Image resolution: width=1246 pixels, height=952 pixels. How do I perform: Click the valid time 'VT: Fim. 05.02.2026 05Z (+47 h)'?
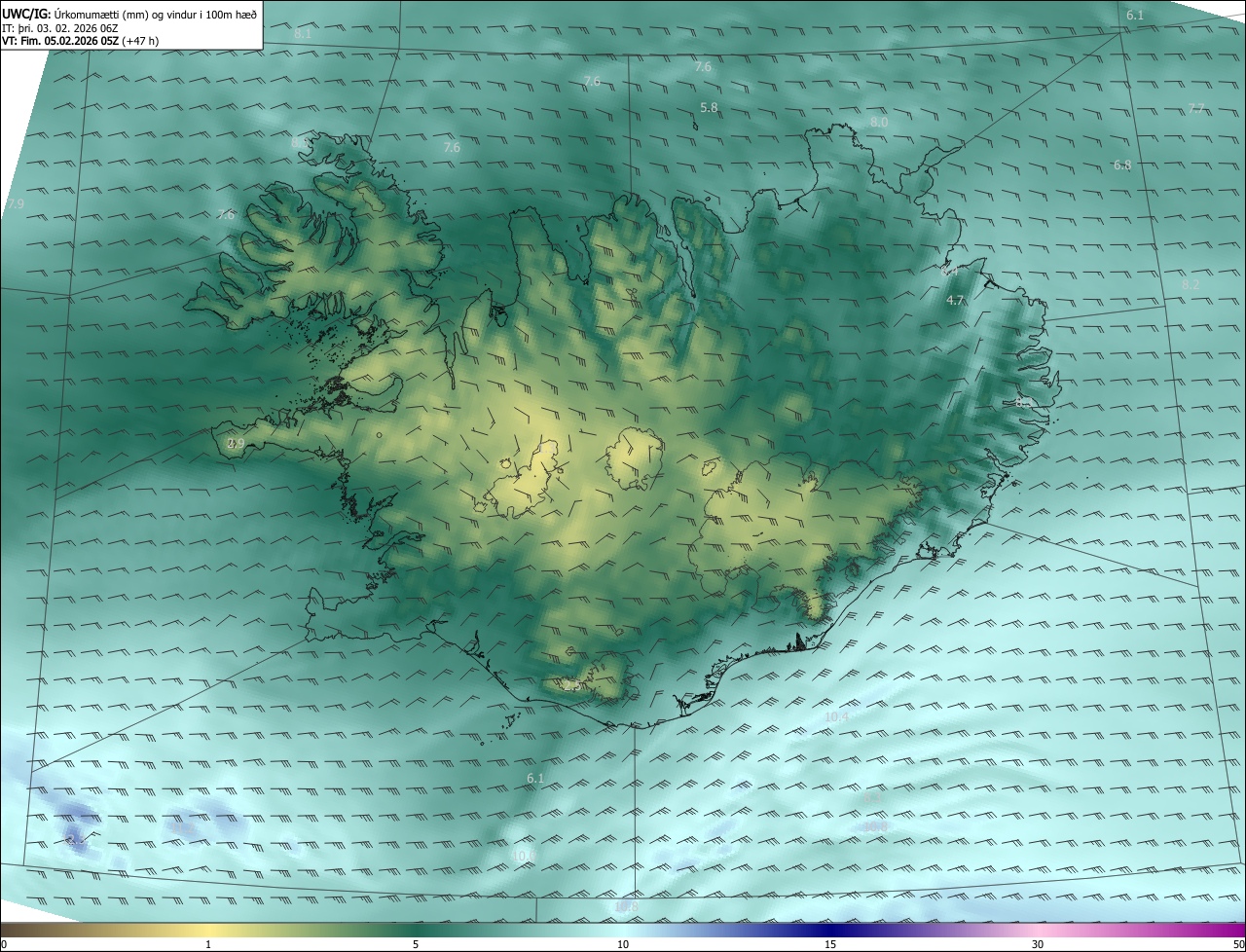[80, 41]
